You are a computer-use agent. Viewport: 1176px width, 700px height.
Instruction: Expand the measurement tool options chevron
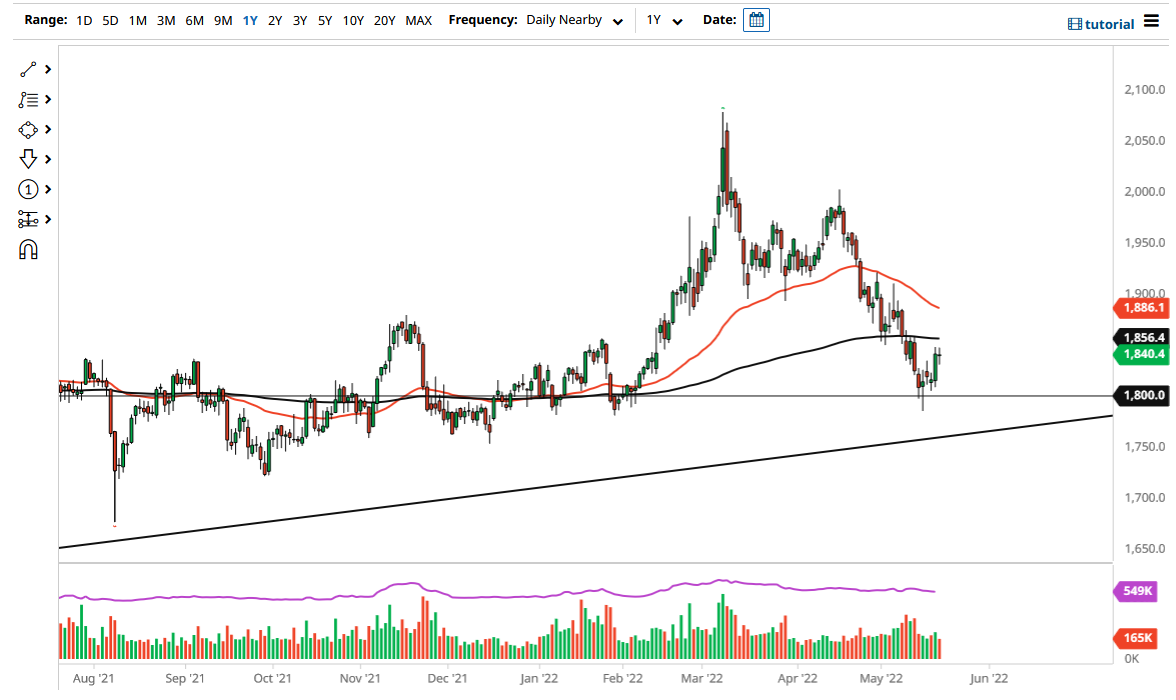pyautogui.click(x=48, y=219)
